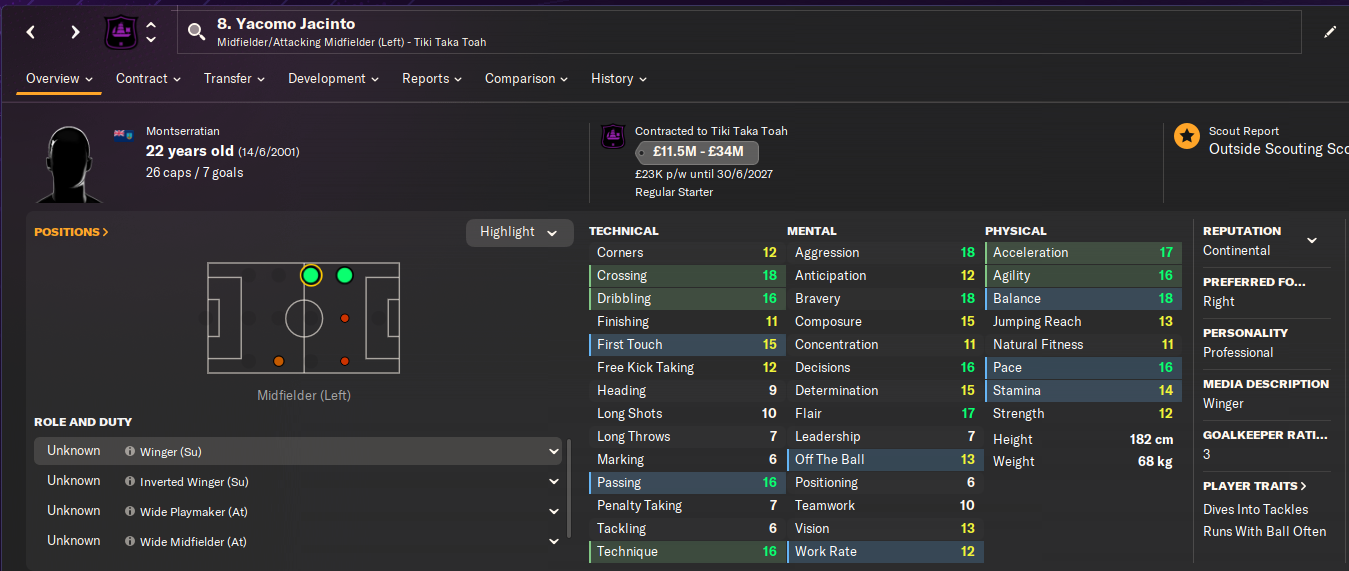Click info icon beside Winger (Su)

point(130,452)
